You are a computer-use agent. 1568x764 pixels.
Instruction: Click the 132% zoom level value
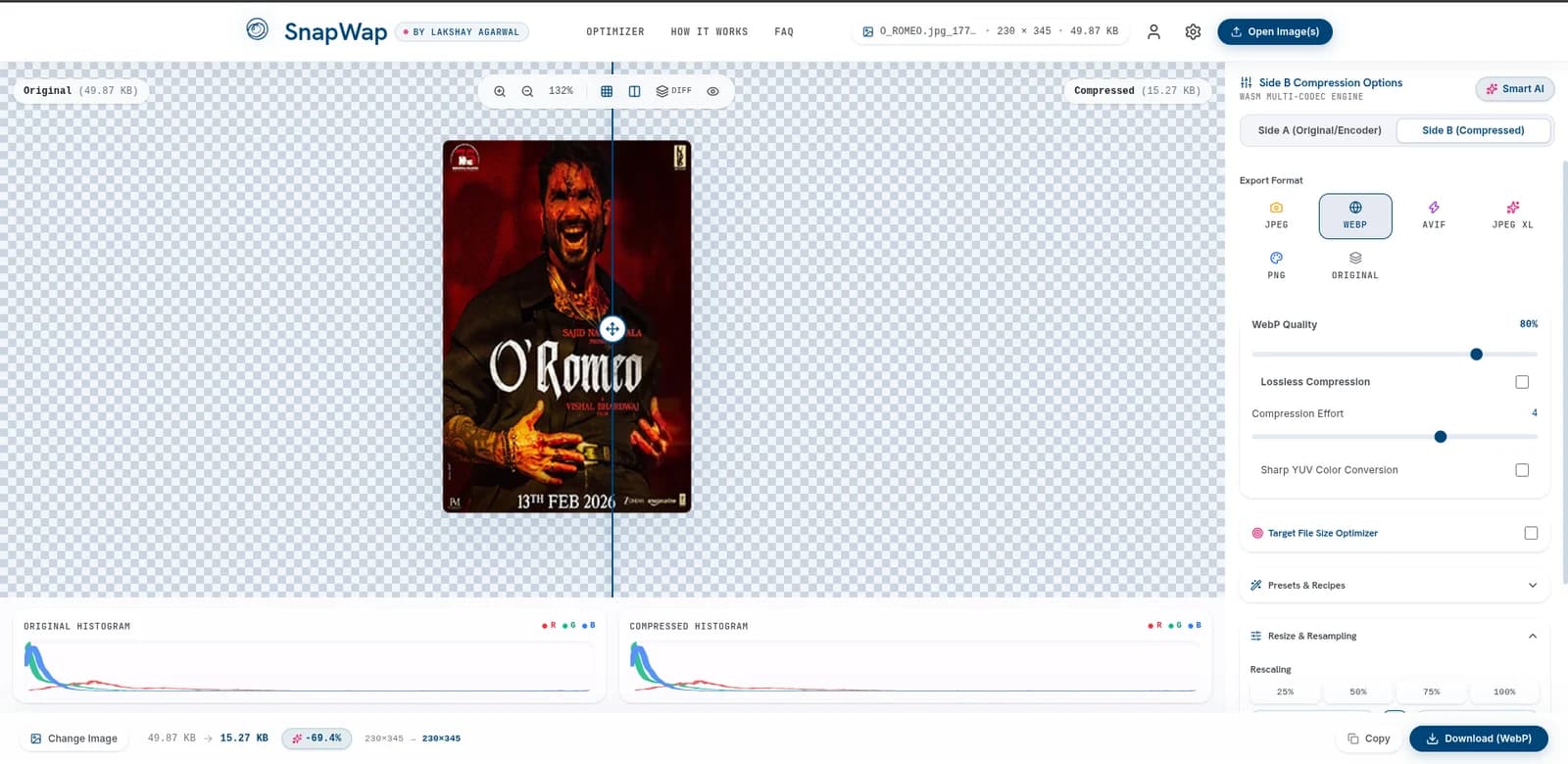561,91
